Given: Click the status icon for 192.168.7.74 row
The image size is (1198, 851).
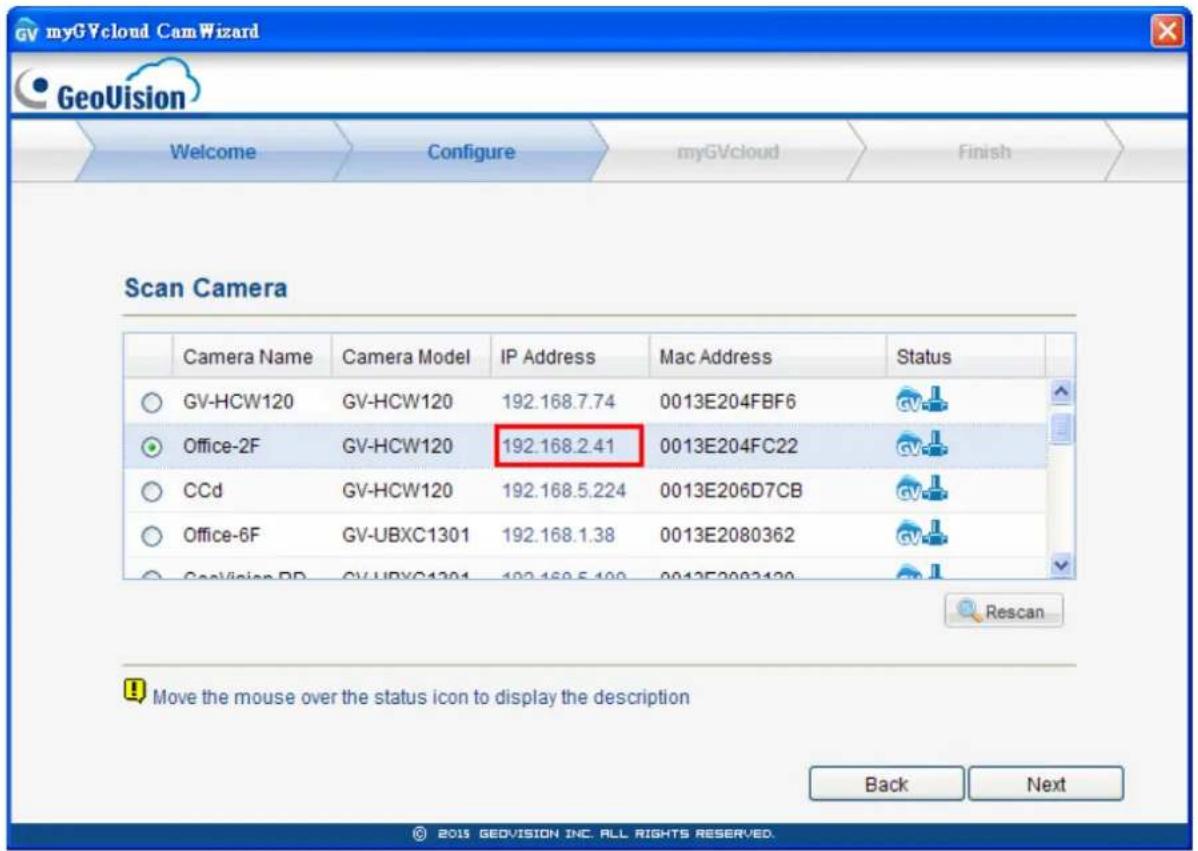Looking at the screenshot, I should [x=921, y=400].
